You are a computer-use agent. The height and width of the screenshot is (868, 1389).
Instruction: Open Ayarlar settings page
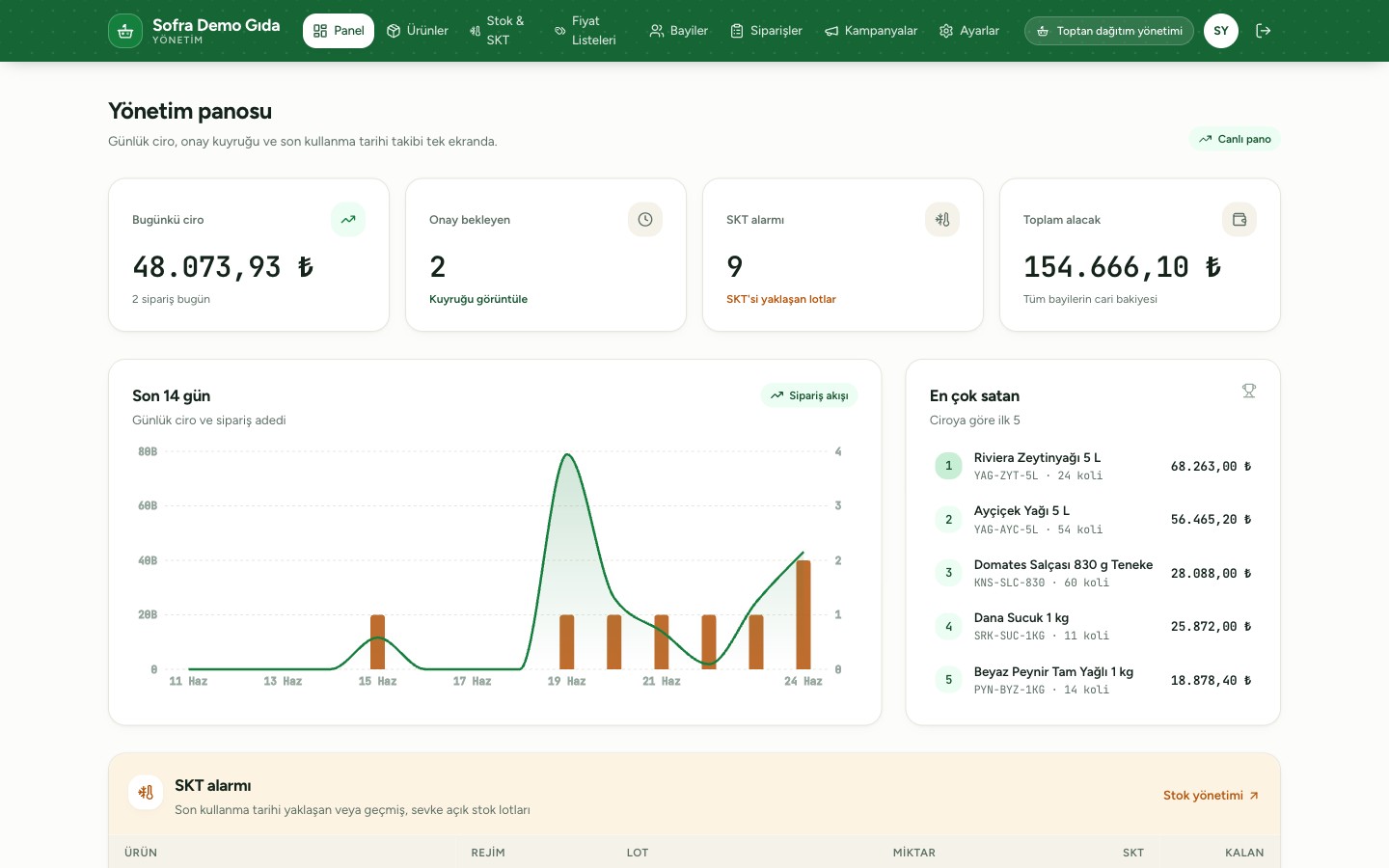(969, 31)
